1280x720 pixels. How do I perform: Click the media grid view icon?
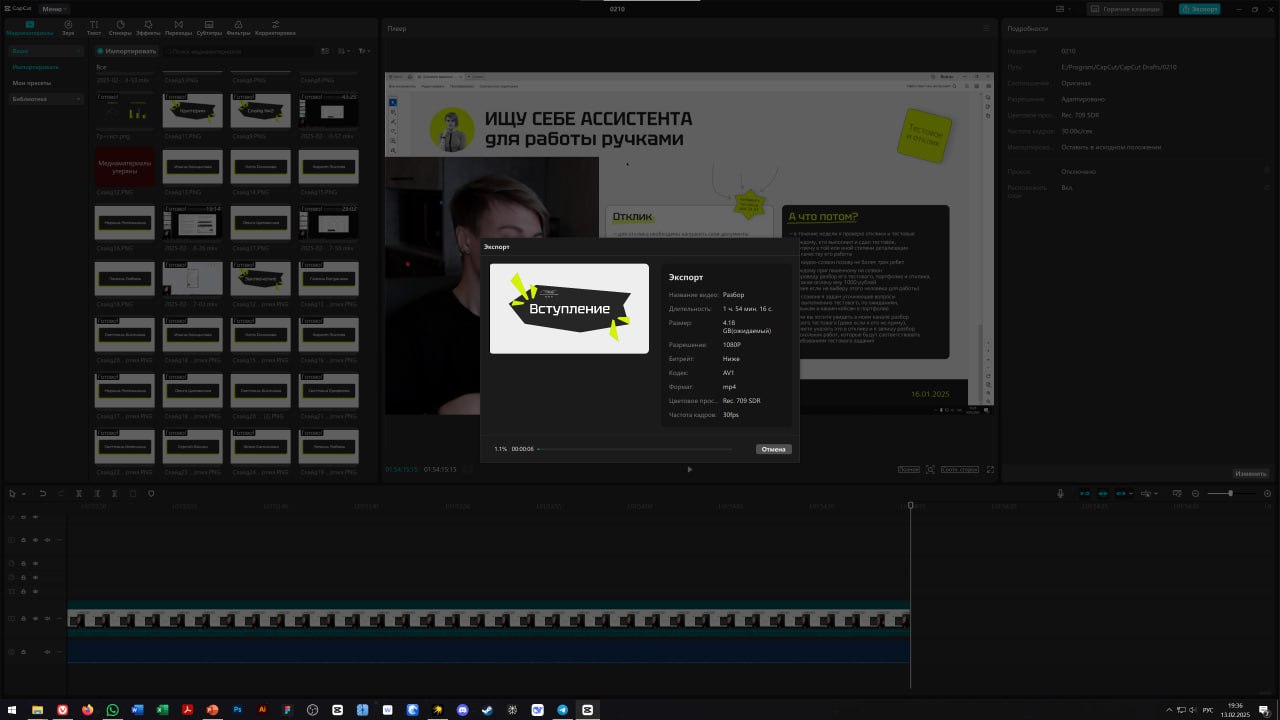325,51
